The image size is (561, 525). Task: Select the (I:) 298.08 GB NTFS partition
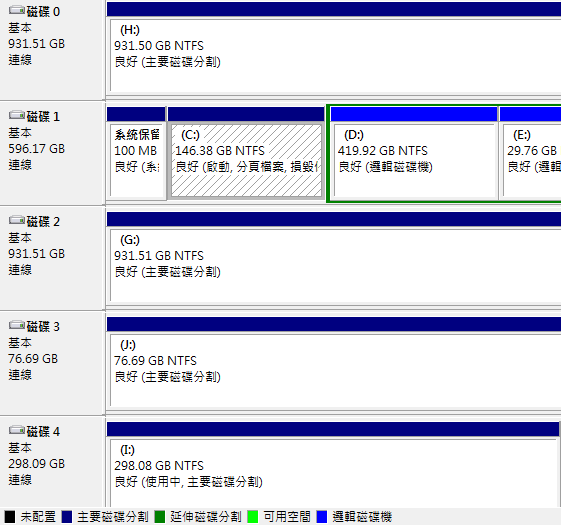333,473
